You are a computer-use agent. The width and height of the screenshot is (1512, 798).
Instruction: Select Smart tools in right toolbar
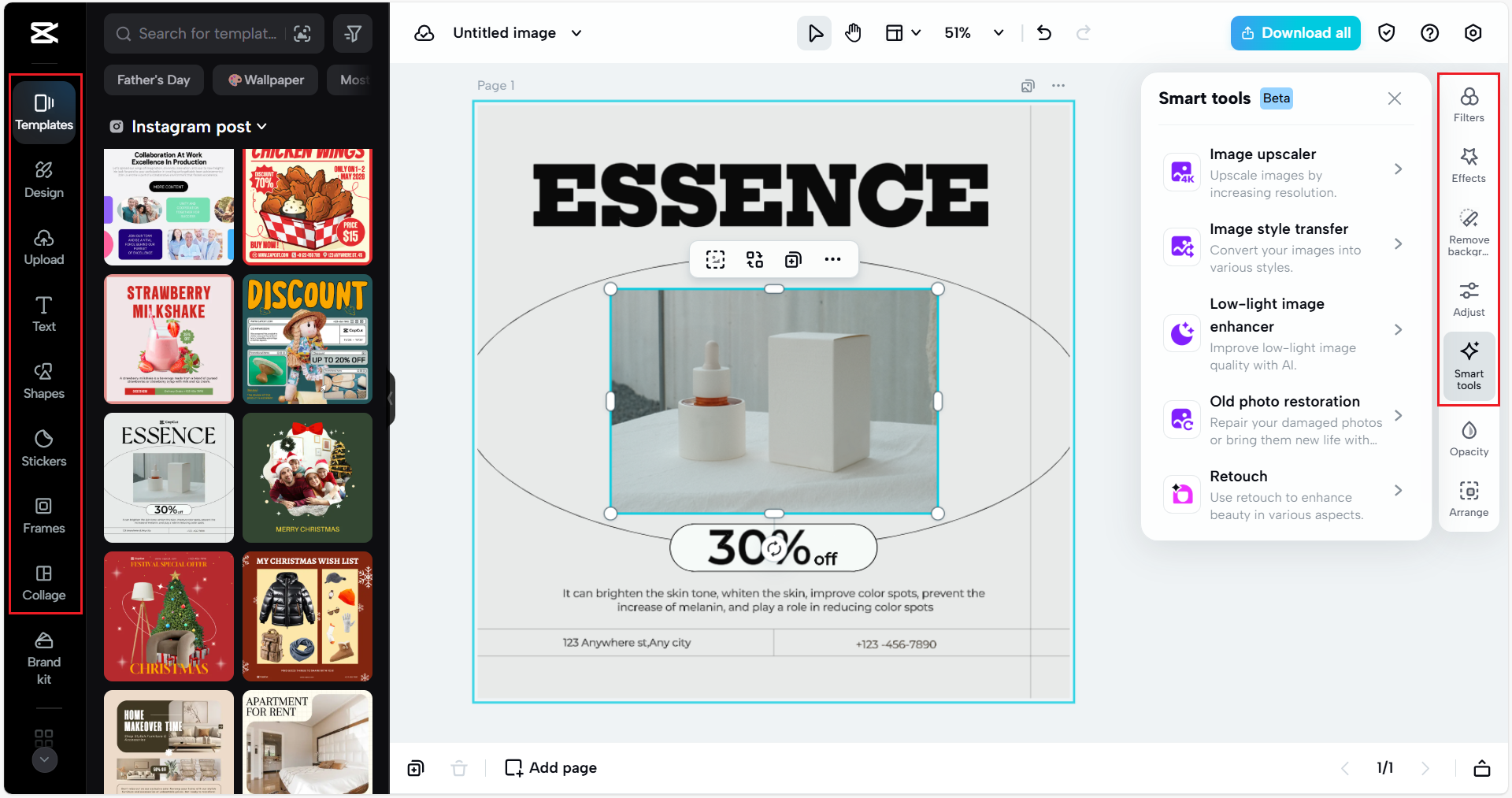coord(1469,366)
